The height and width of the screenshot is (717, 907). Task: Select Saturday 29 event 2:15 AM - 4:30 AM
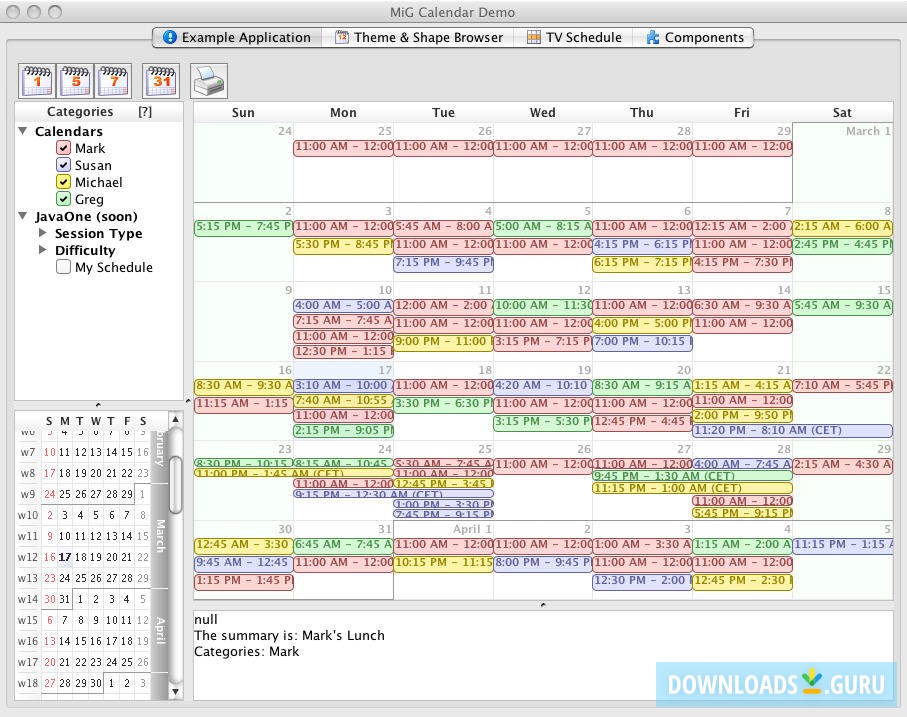842,465
